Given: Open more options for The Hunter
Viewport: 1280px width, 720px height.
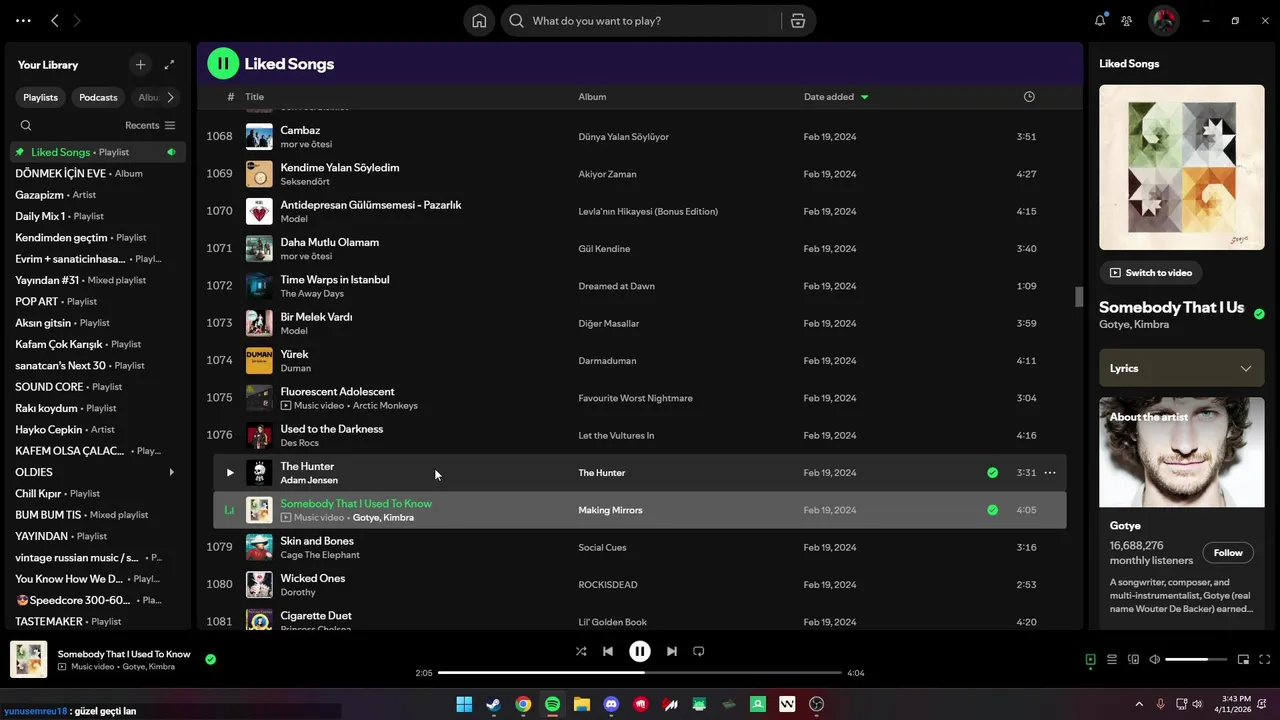Looking at the screenshot, I should click(x=1050, y=473).
